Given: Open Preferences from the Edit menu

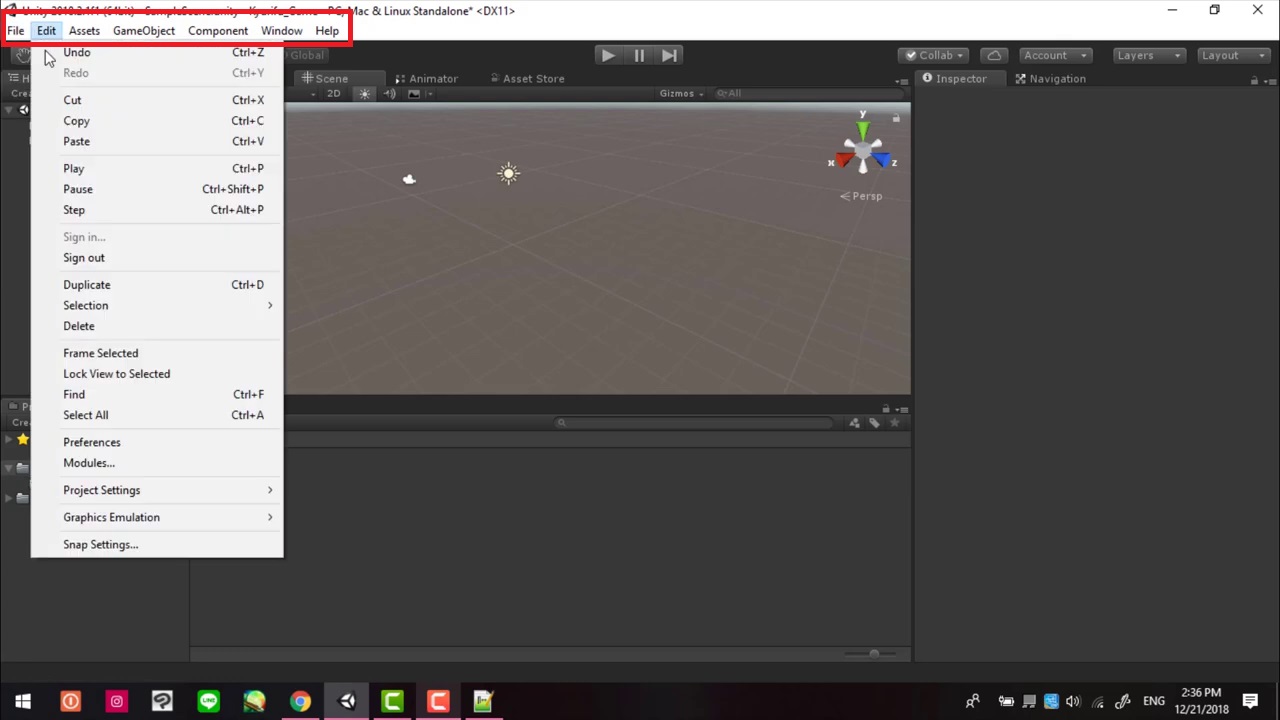Looking at the screenshot, I should click(x=91, y=442).
